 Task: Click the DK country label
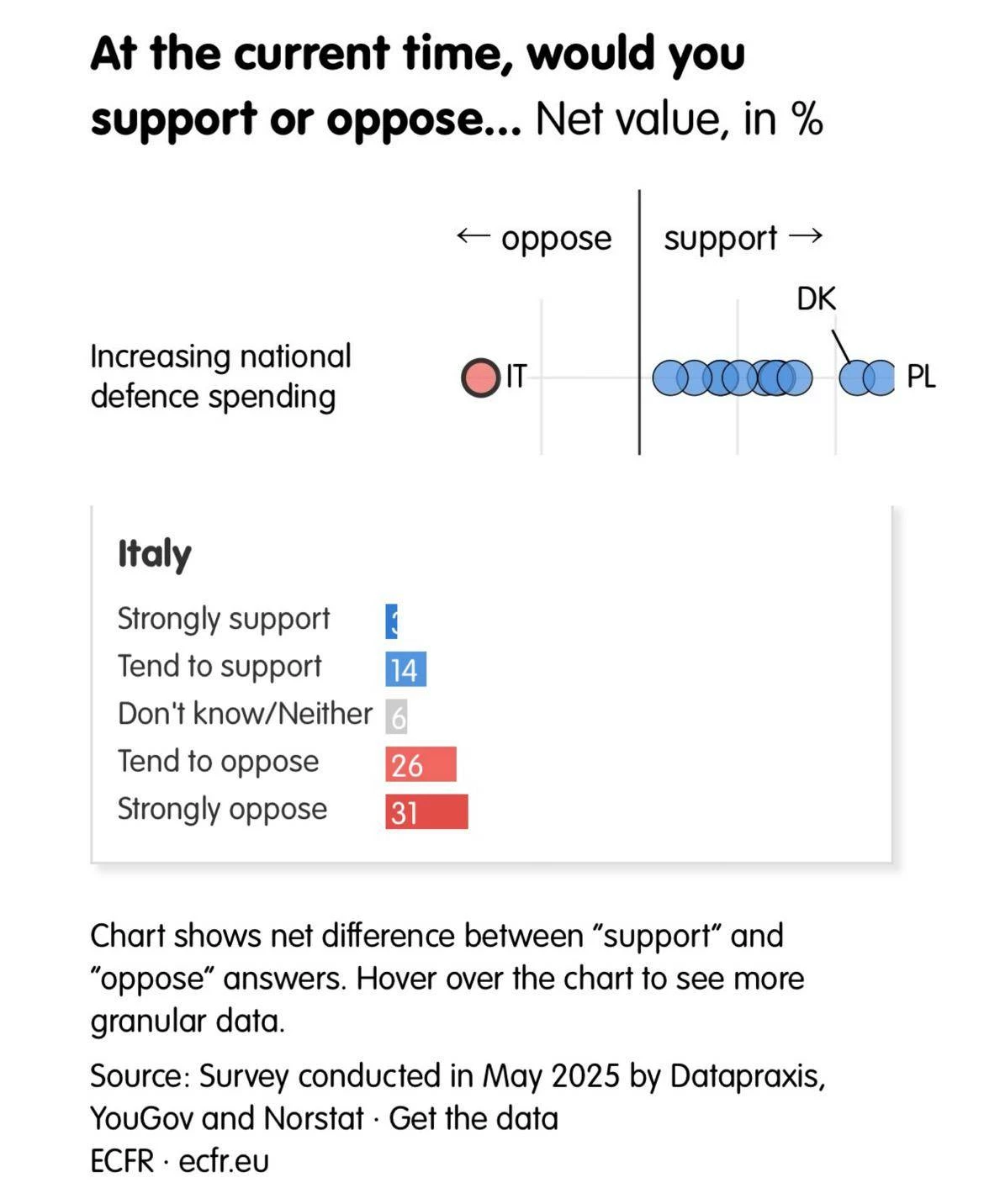(816, 298)
